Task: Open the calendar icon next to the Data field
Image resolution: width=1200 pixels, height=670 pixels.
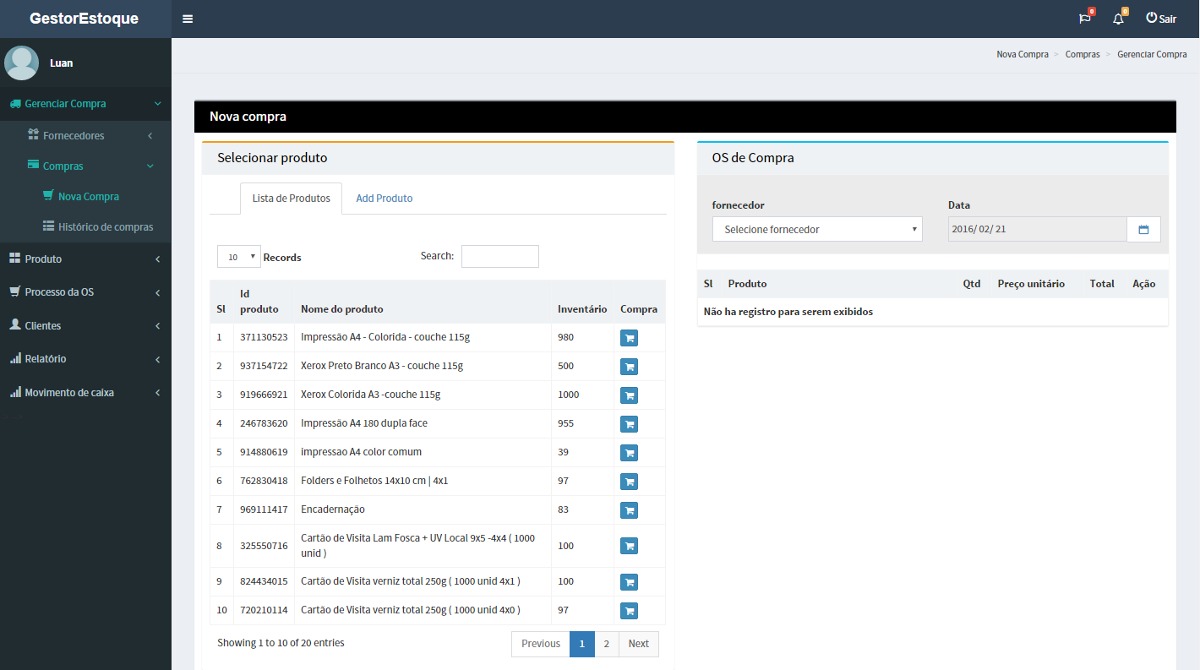Action: [x=1144, y=229]
